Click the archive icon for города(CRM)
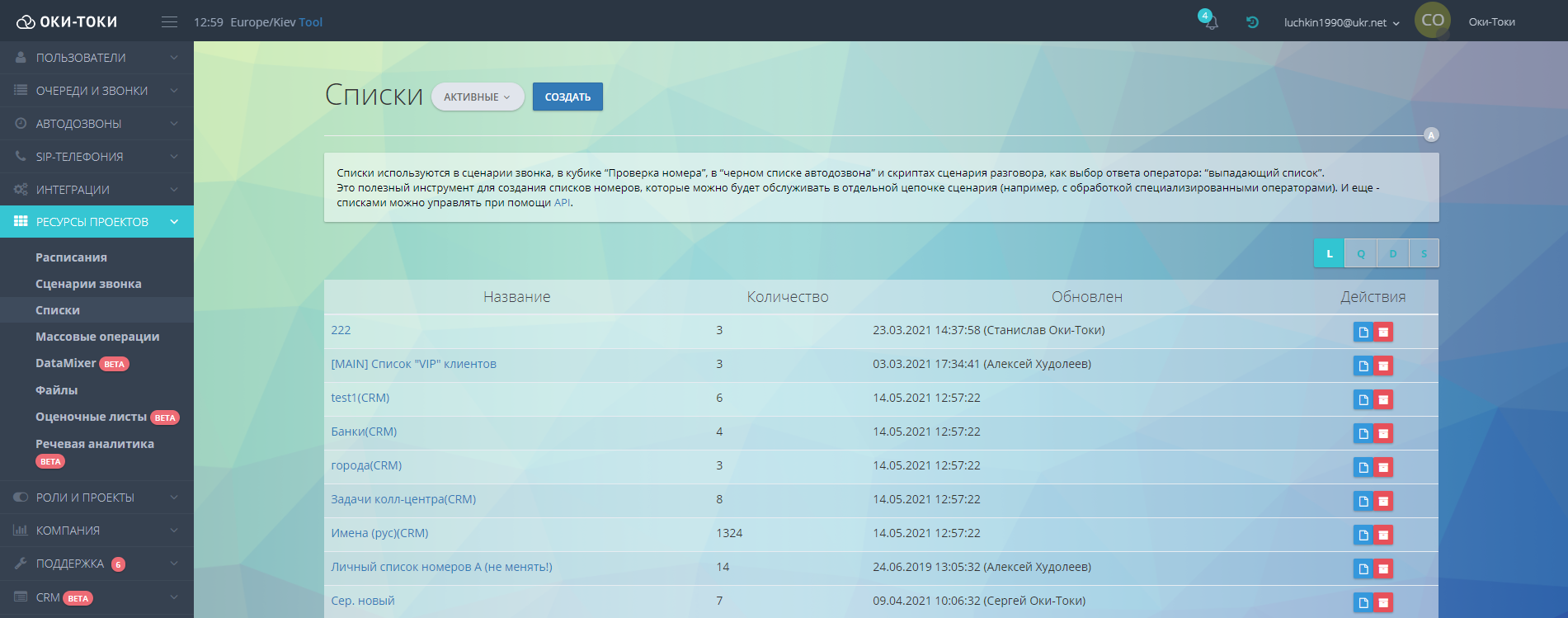1568x618 pixels. point(1383,467)
